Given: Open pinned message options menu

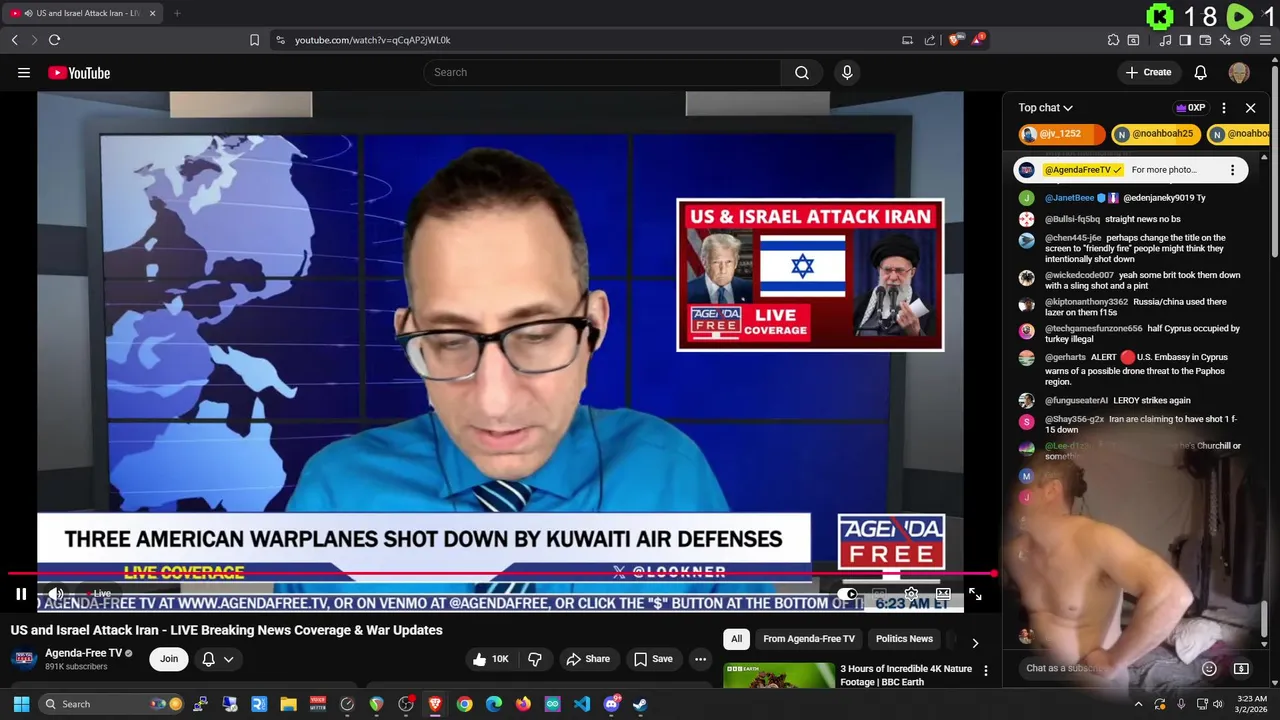Looking at the screenshot, I should [1232, 170].
